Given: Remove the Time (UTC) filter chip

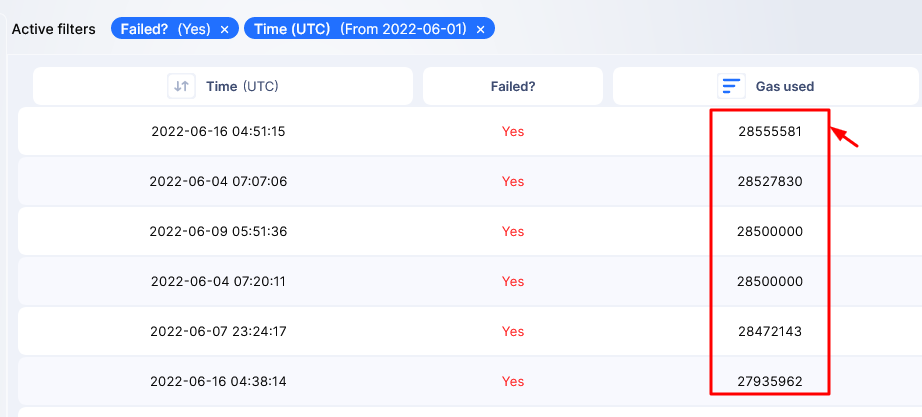Looking at the screenshot, I should [x=480, y=30].
